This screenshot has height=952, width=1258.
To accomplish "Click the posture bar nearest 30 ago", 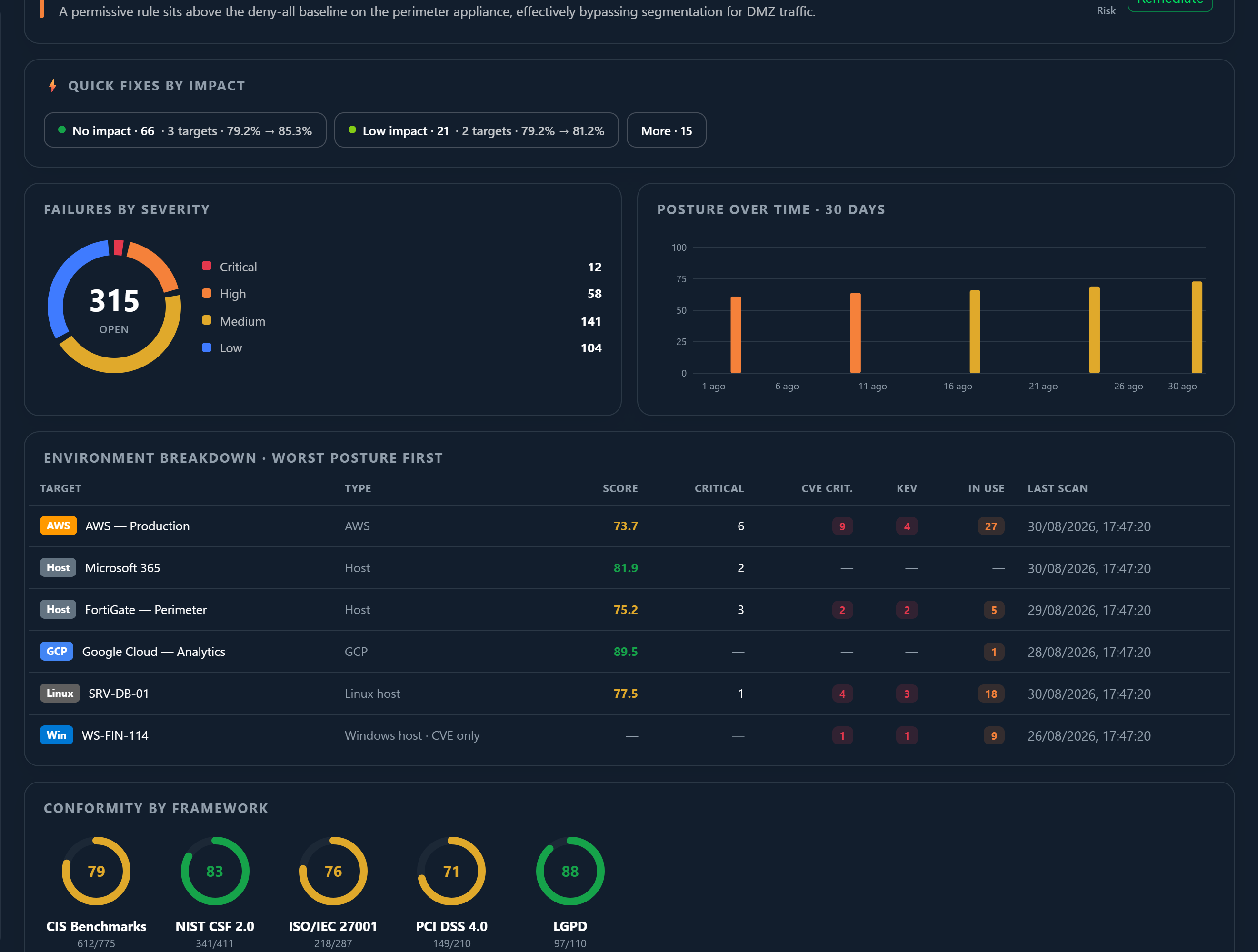I will click(1197, 327).
